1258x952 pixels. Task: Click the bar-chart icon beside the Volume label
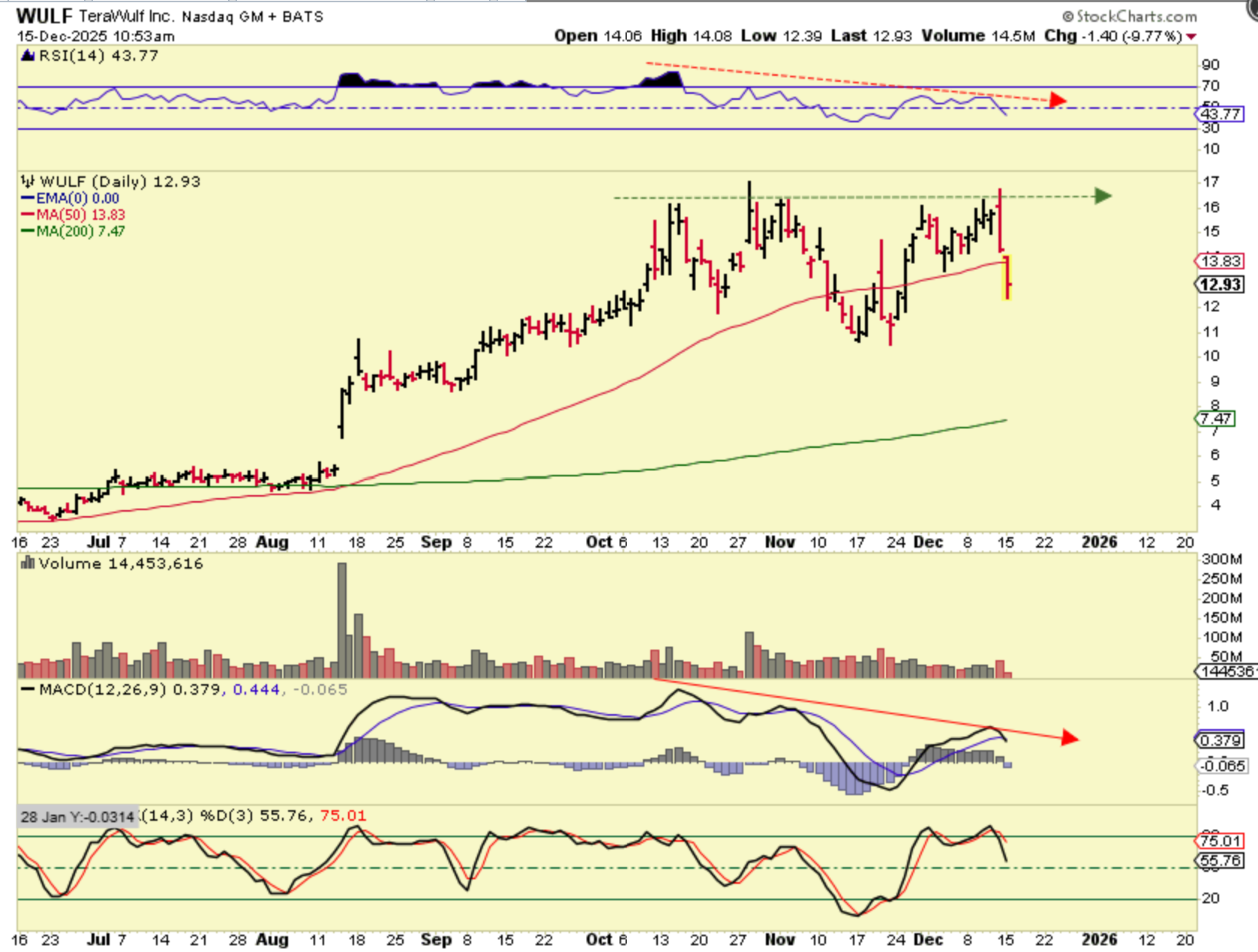pyautogui.click(x=28, y=563)
